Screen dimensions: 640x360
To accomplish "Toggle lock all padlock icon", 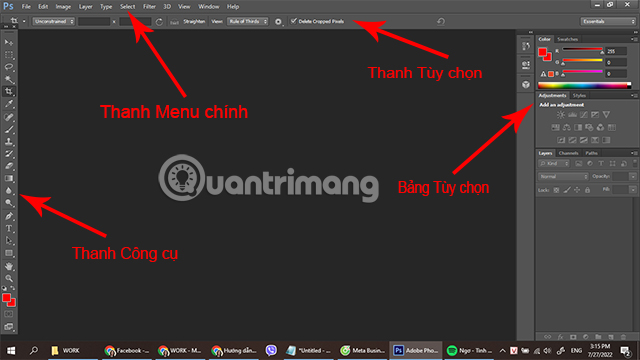I will (x=587, y=190).
